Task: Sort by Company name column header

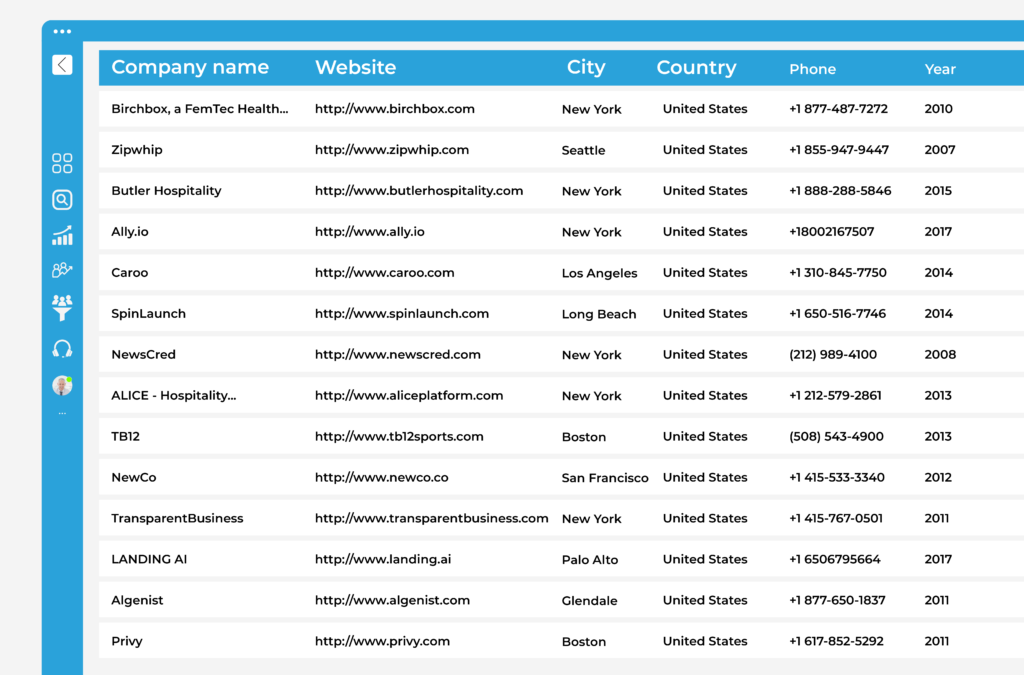Action: [190, 68]
